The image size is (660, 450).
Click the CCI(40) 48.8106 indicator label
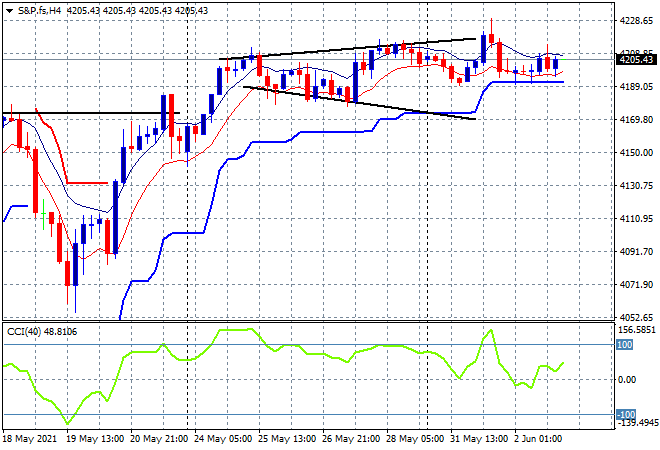(x=42, y=332)
